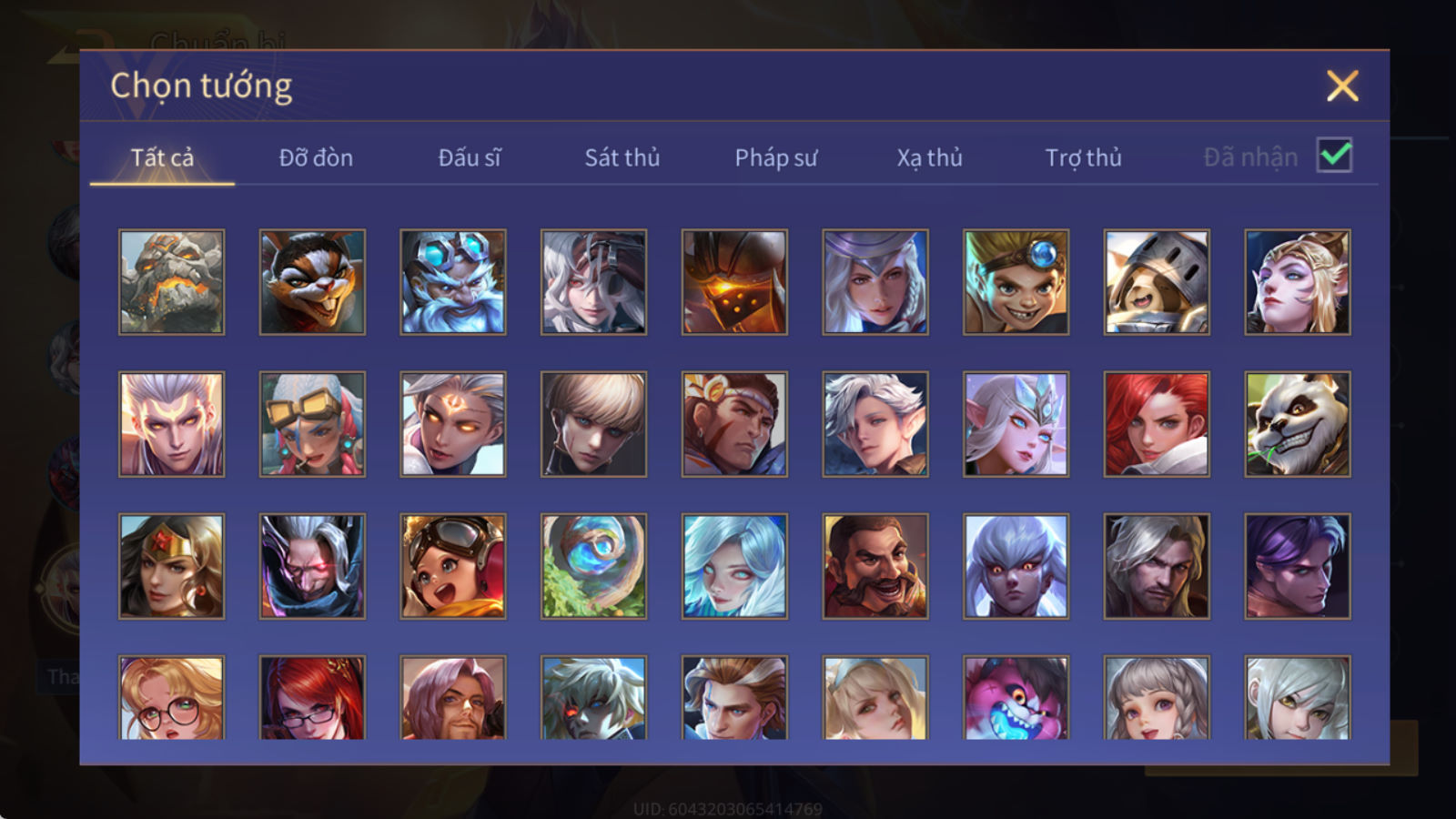Pick the mustached bearded man hero portrait
Image resolution: width=1456 pixels, height=819 pixels.
(875, 566)
